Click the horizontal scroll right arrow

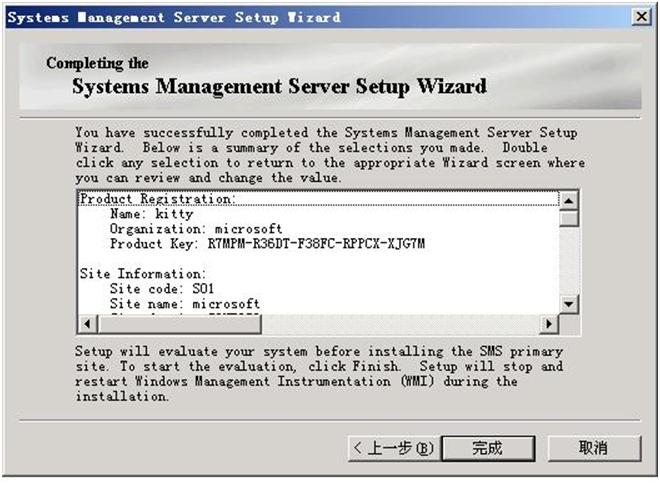coord(549,324)
